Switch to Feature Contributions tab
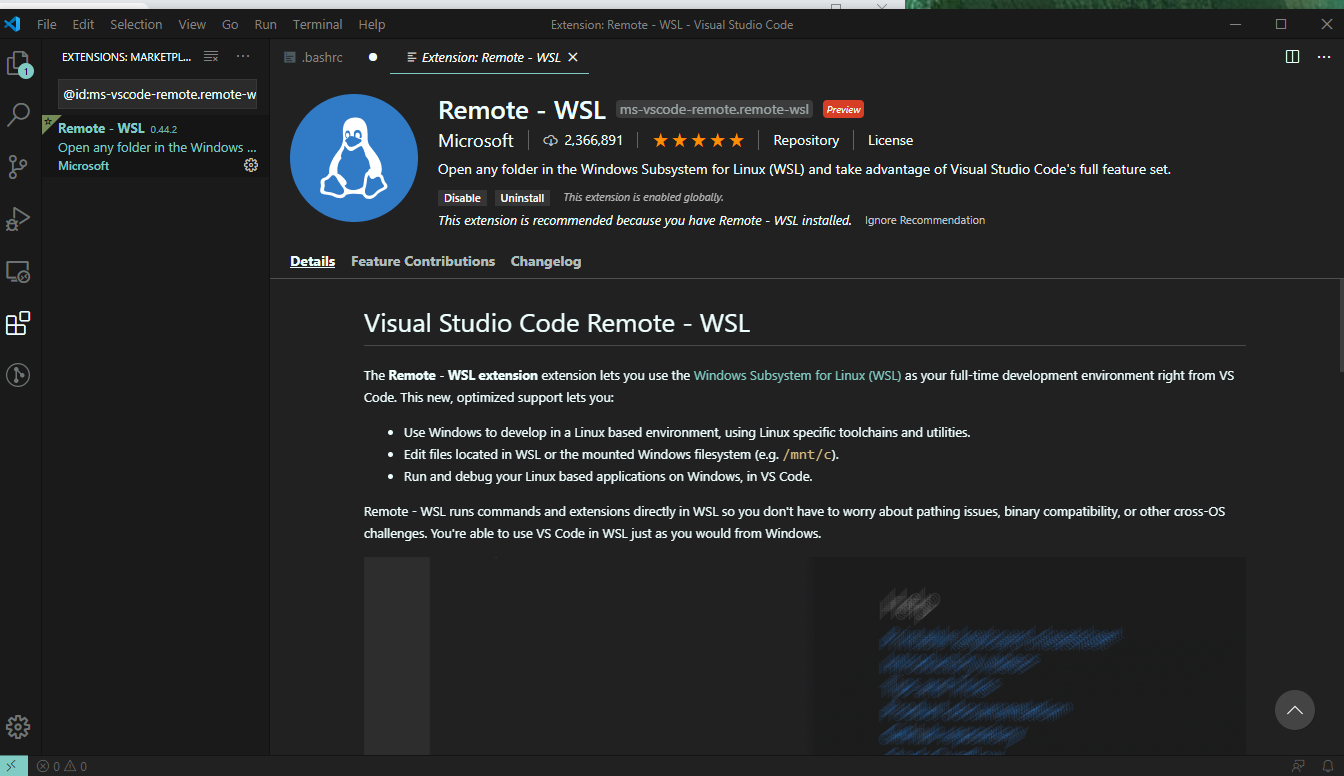The image size is (1344, 776). point(423,261)
